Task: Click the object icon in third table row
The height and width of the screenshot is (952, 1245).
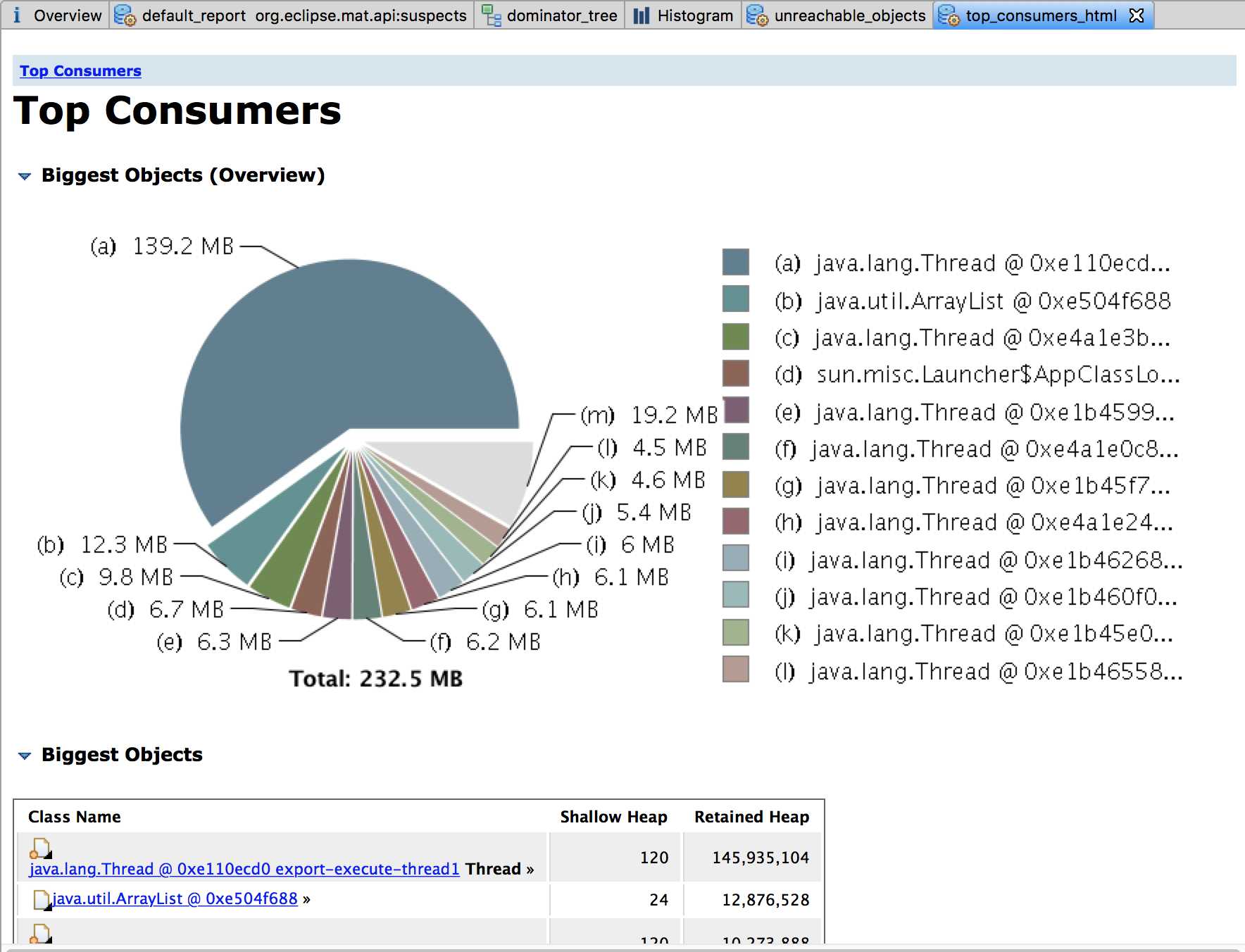Action: point(41,934)
